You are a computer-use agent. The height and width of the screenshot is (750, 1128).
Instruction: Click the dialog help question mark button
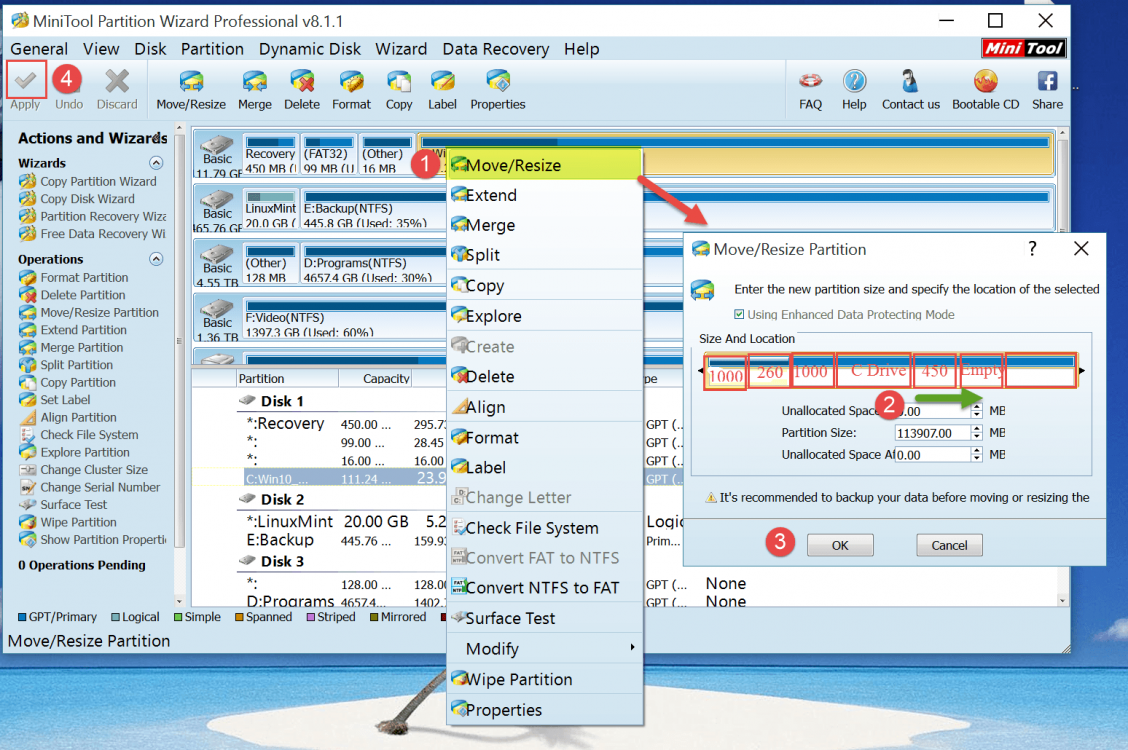pos(1032,249)
